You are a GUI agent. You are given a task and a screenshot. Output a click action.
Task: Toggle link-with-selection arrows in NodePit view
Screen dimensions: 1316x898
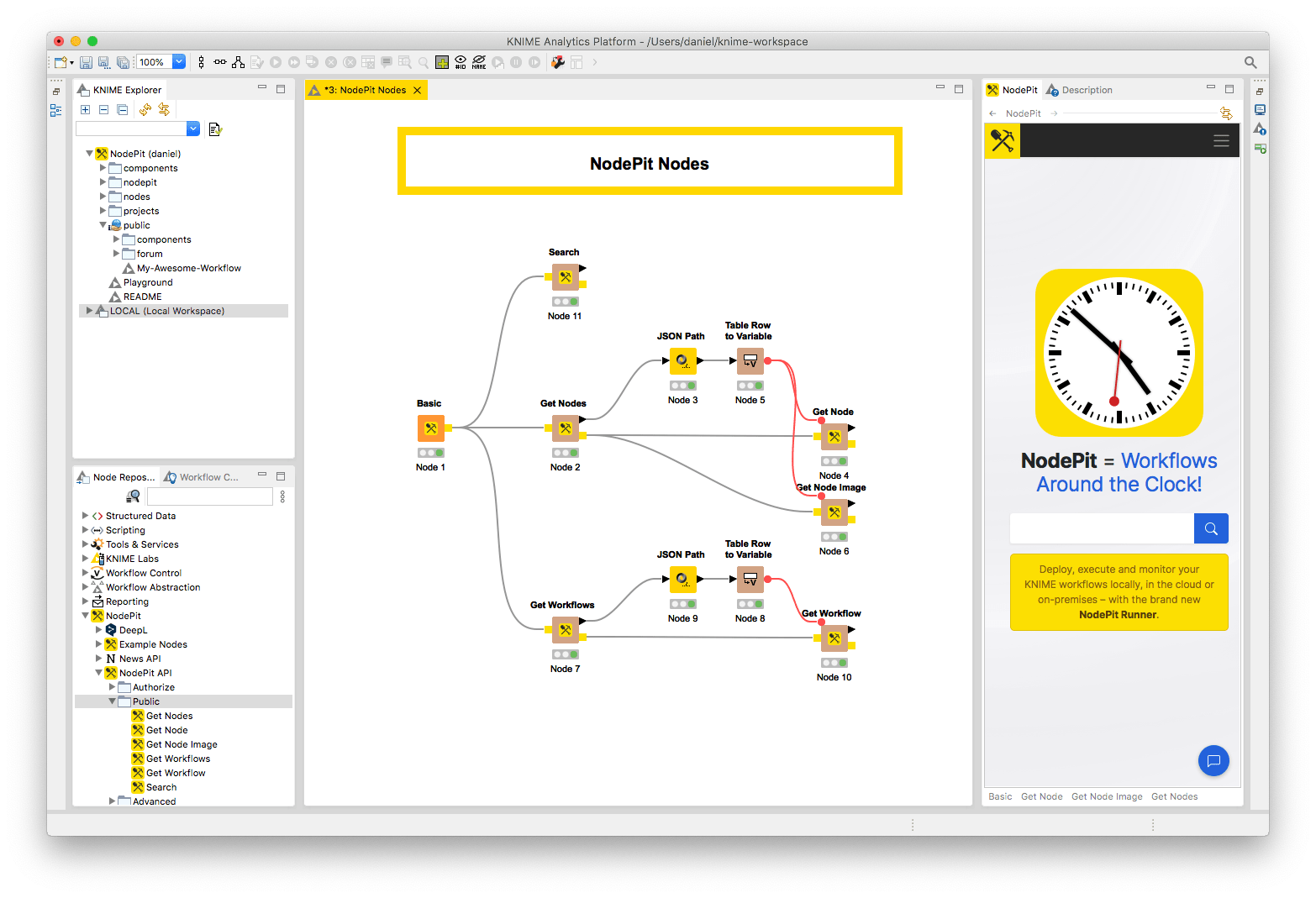pos(1226,112)
